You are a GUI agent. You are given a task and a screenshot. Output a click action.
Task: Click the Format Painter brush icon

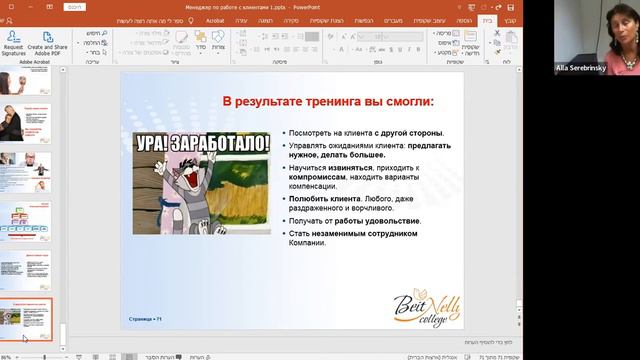coord(497,52)
